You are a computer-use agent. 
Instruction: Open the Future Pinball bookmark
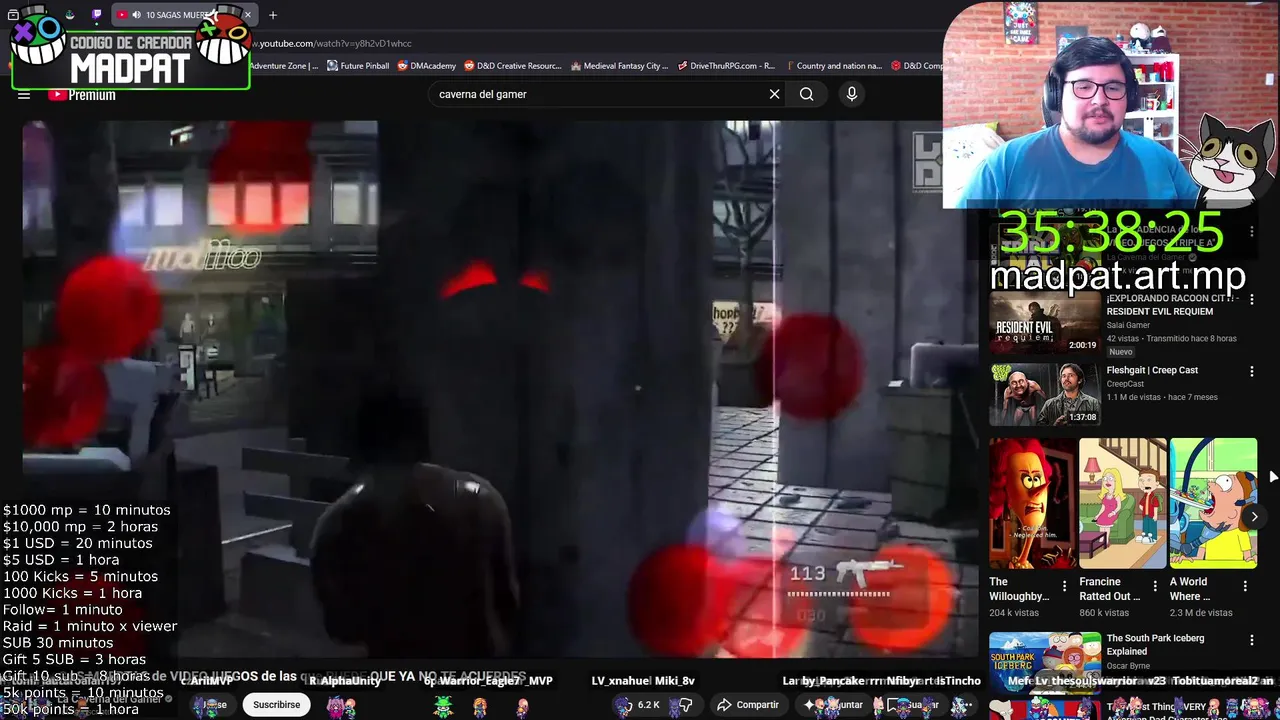(x=358, y=66)
